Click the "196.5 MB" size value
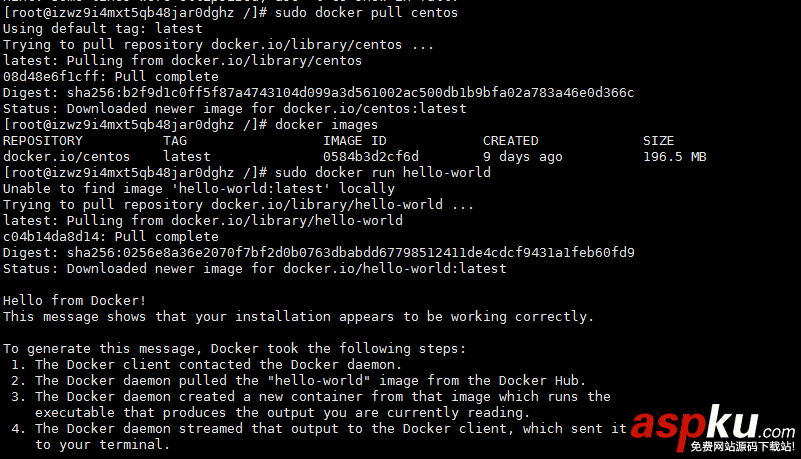The width and height of the screenshot is (801, 459). click(x=674, y=157)
